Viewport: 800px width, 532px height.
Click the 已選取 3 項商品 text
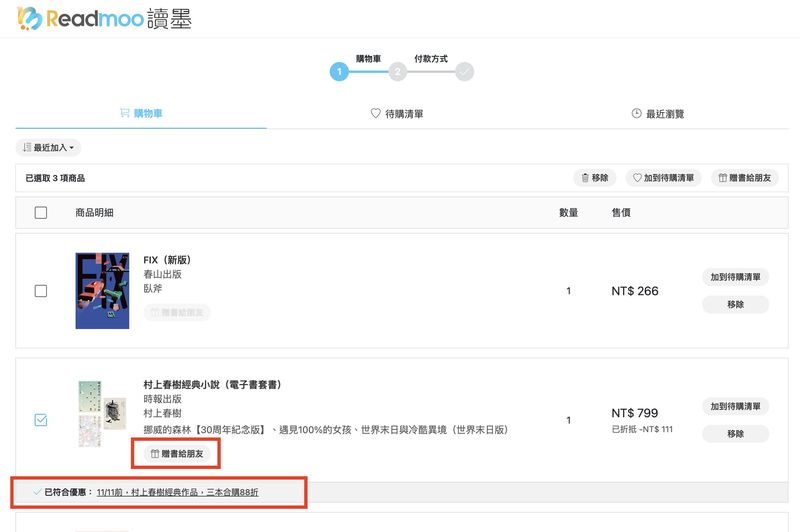[55, 178]
